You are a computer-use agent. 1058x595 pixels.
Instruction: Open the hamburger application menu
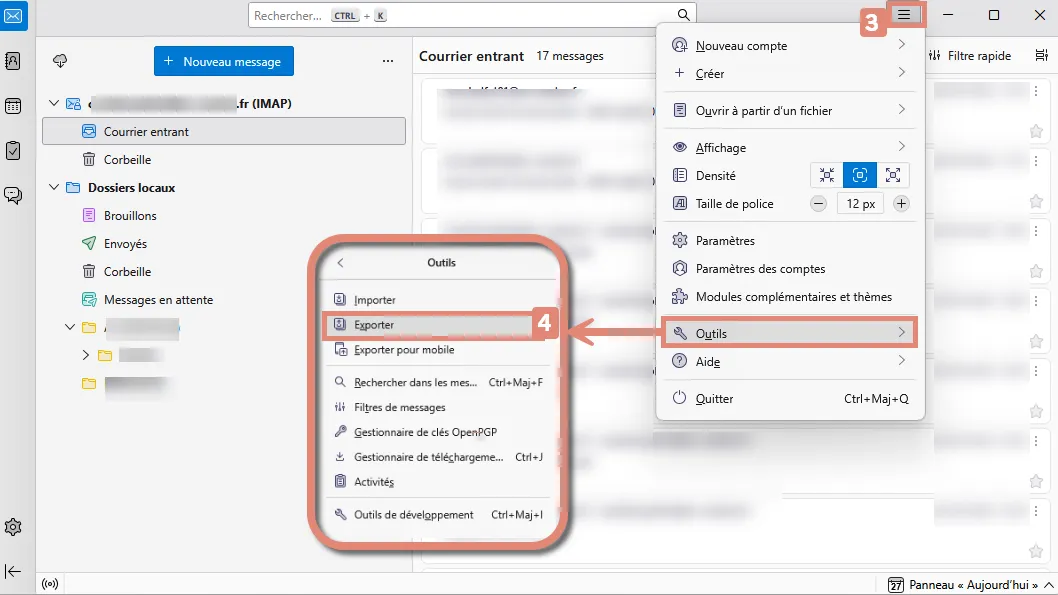903,14
